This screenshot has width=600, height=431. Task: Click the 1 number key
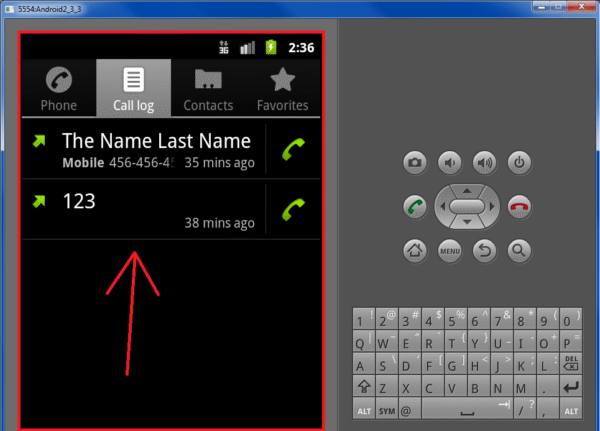coord(364,318)
